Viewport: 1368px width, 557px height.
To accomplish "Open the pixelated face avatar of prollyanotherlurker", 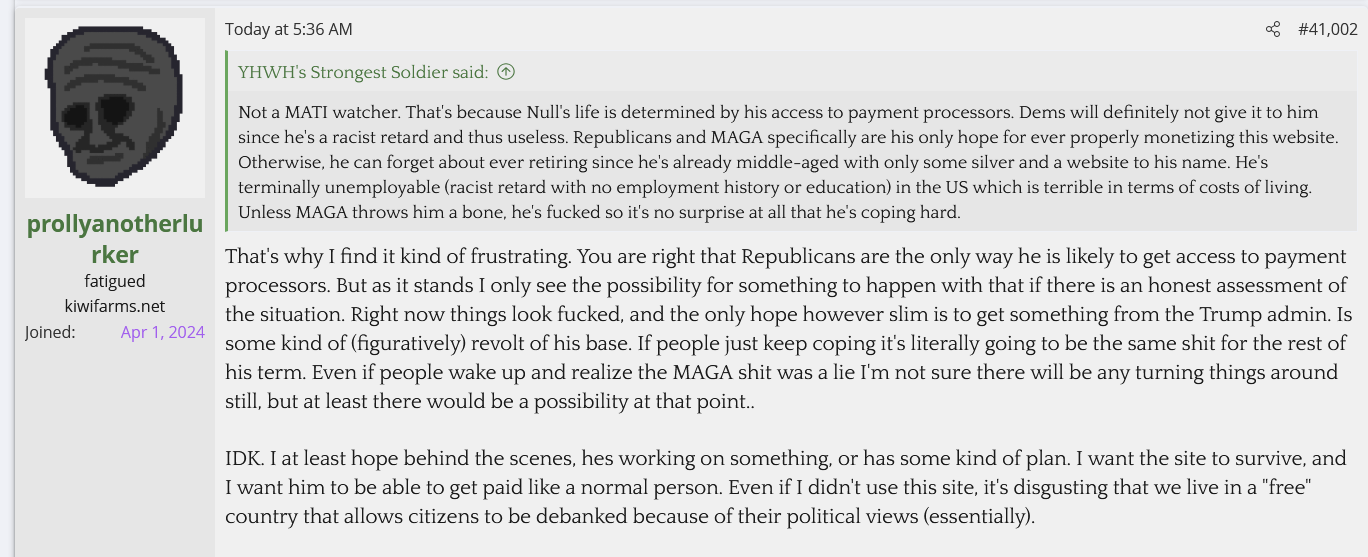I will (x=115, y=108).
